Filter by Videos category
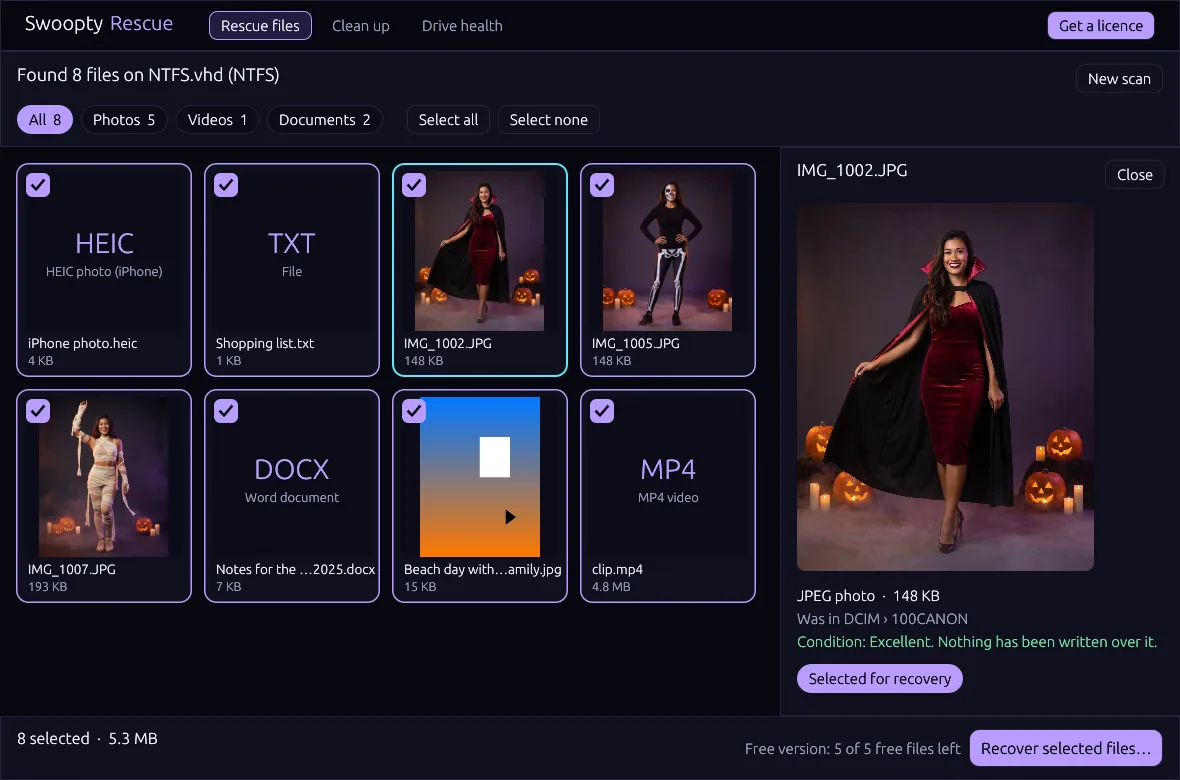Viewport: 1180px width, 780px height. [217, 120]
